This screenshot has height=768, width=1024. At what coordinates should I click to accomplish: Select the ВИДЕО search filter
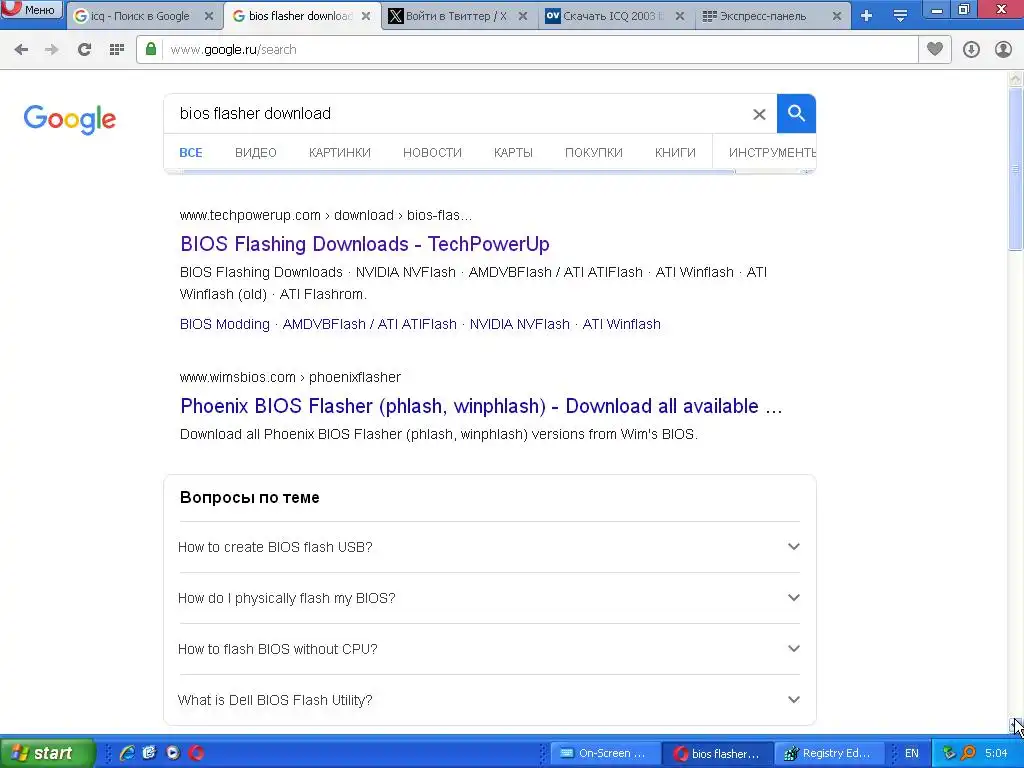click(x=255, y=153)
